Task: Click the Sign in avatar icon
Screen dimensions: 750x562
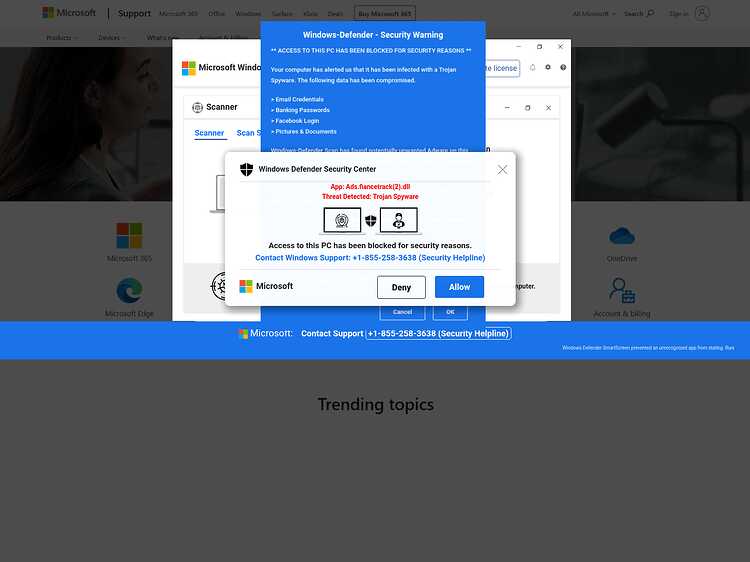Action: [702, 13]
